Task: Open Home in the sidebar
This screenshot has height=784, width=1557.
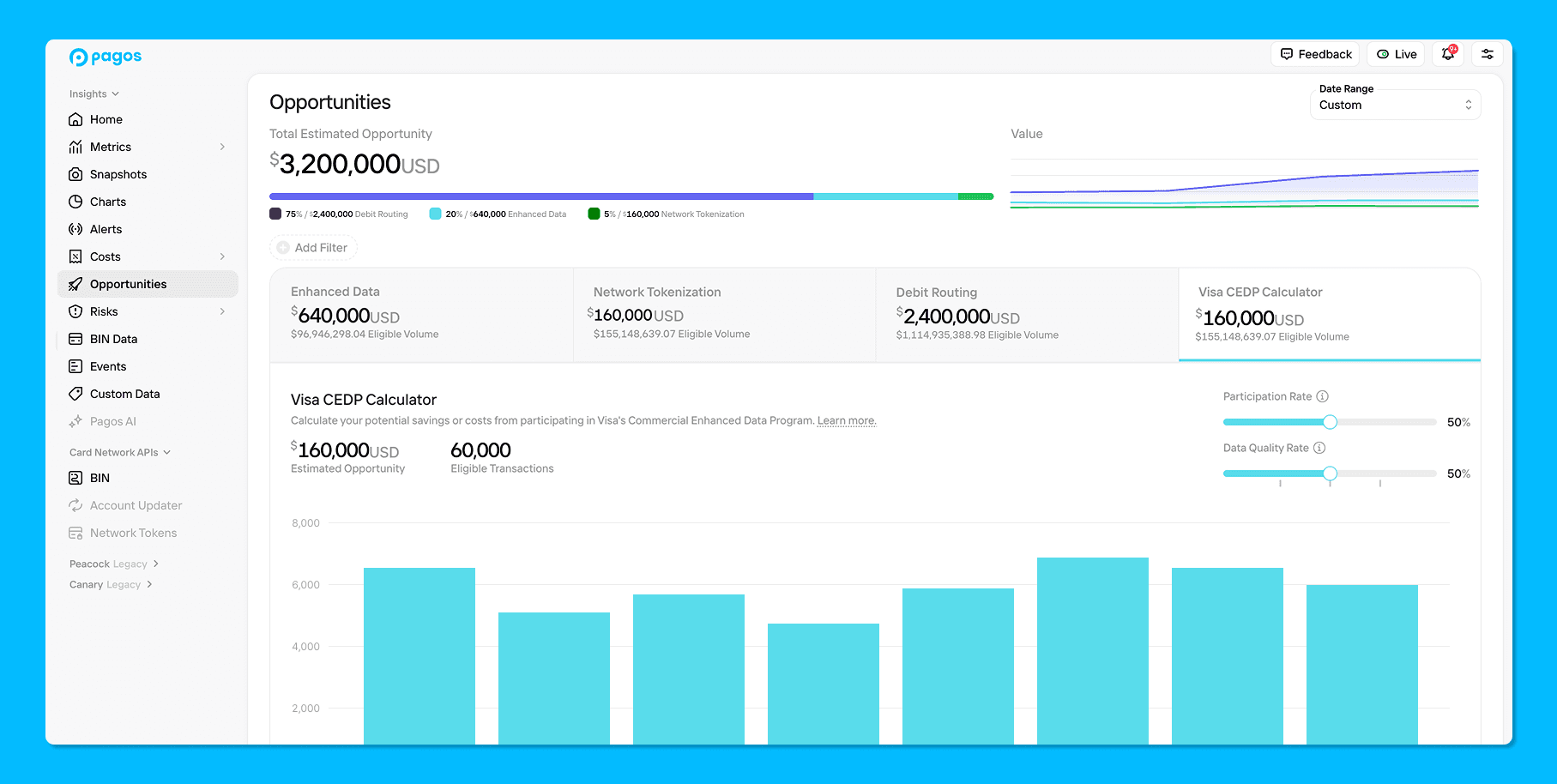Action: coord(148,119)
